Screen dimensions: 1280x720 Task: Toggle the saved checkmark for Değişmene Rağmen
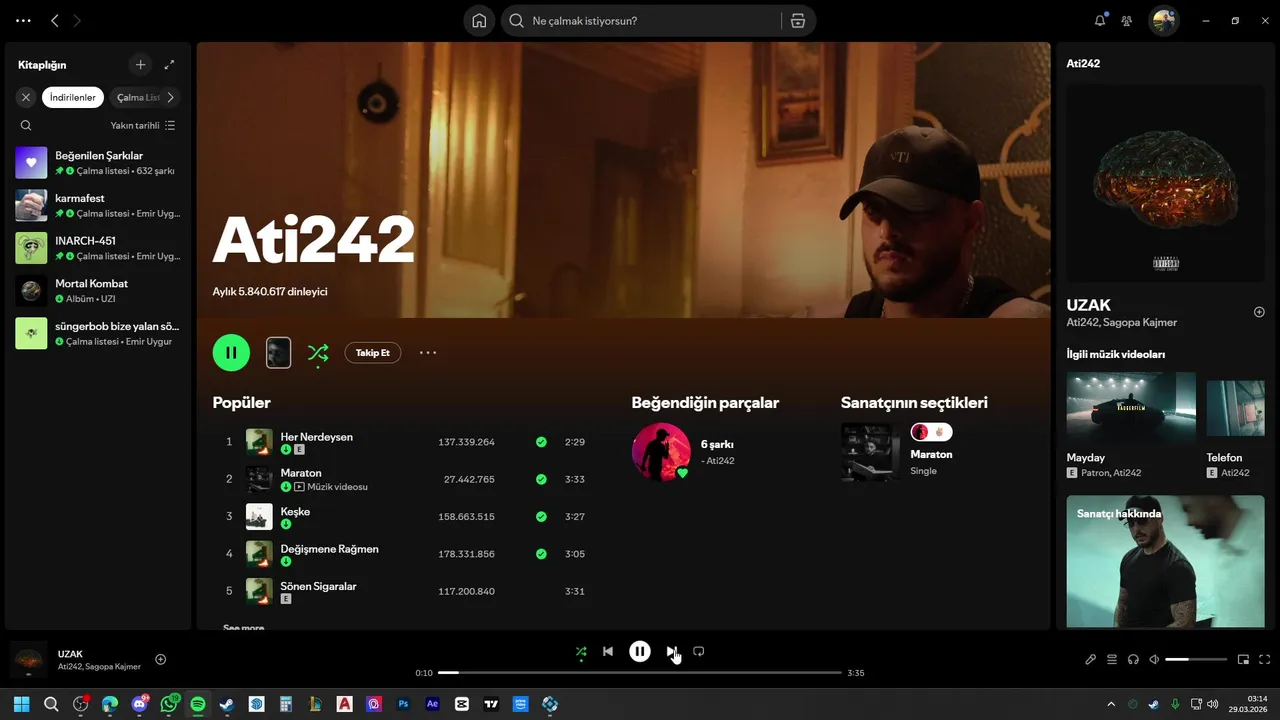pyautogui.click(x=541, y=554)
